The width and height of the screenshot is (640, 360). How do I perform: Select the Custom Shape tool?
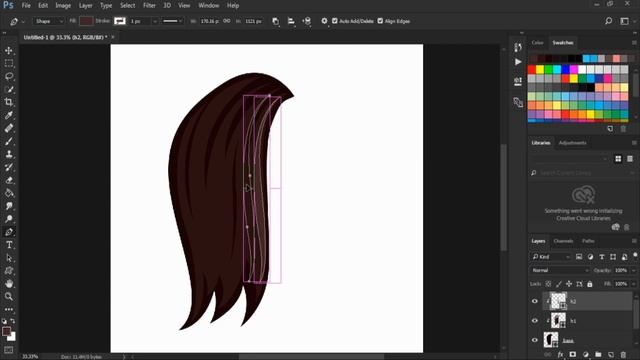(9, 271)
